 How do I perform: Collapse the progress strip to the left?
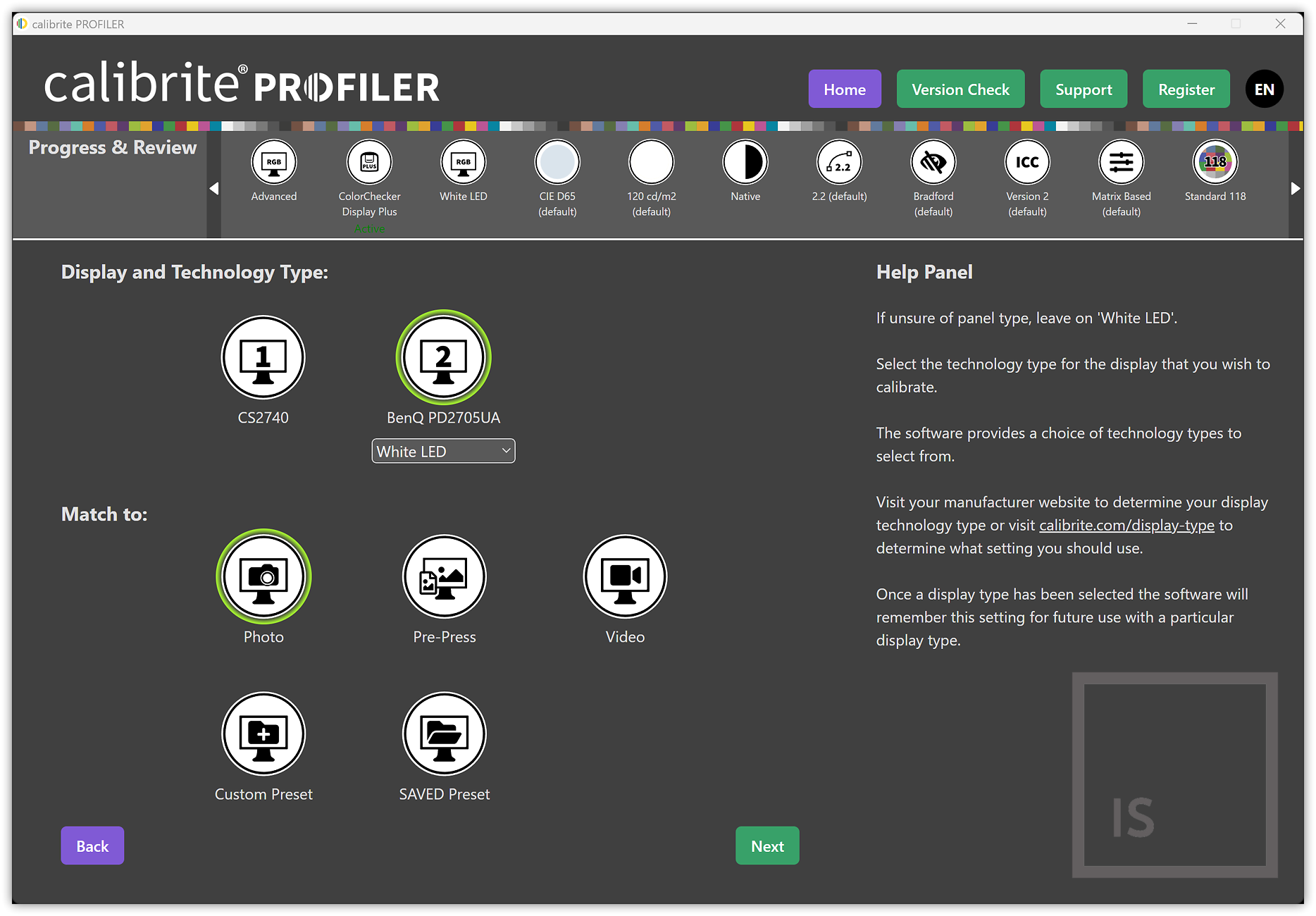213,188
